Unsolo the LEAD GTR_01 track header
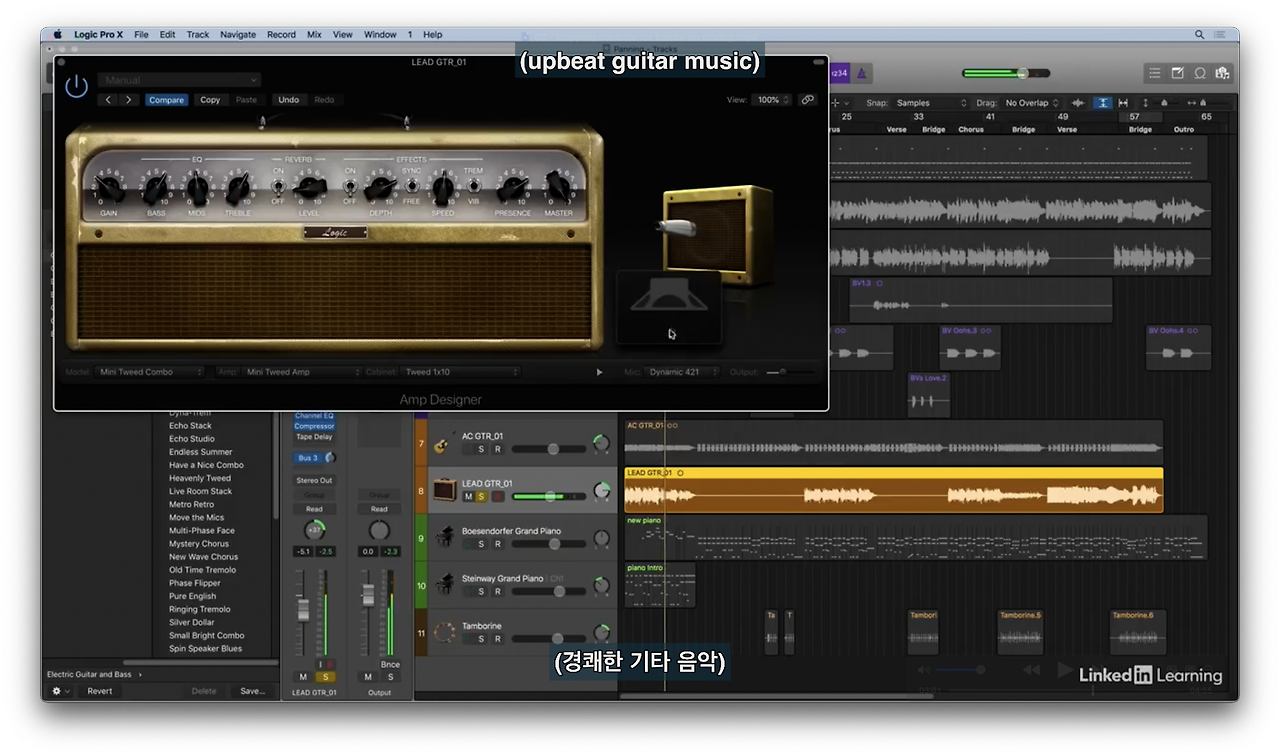Image resolution: width=1280 pixels, height=756 pixels. pyautogui.click(x=481, y=496)
